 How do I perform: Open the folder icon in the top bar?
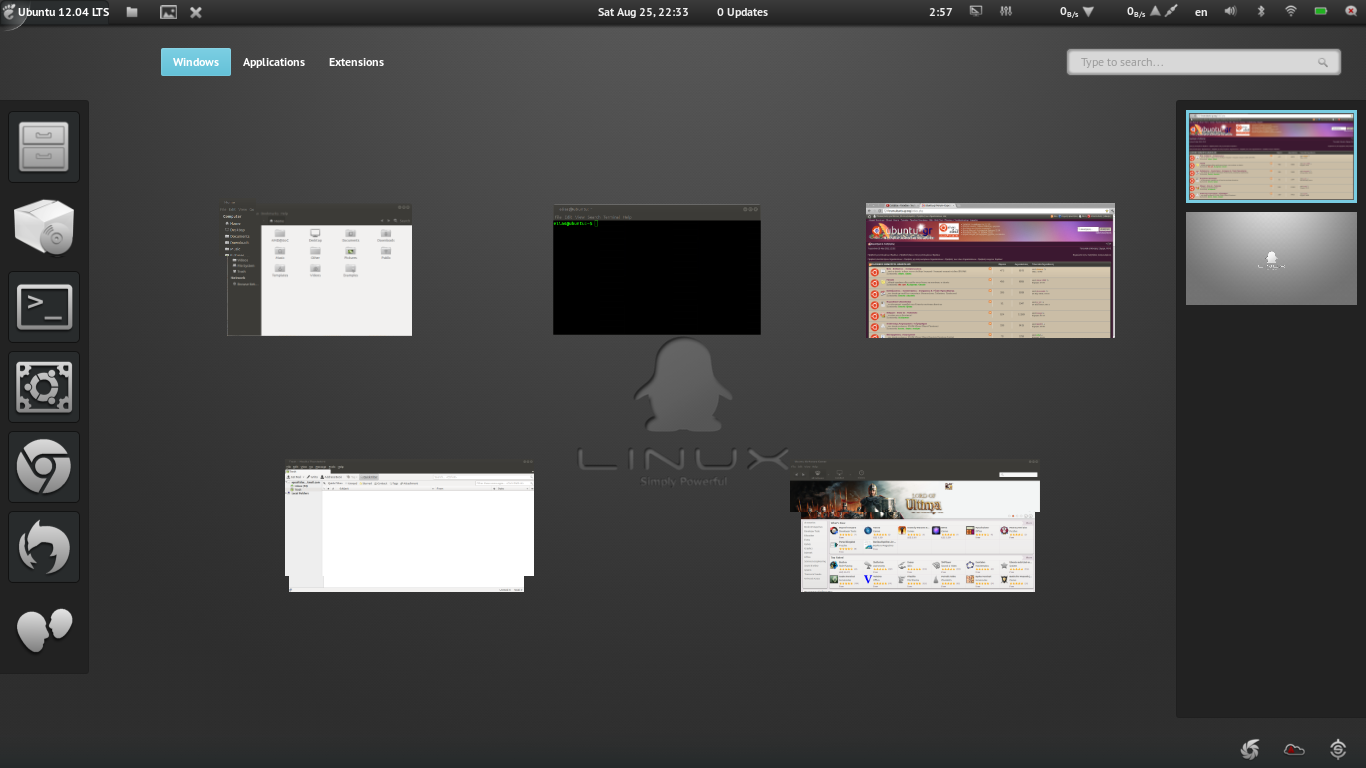(x=132, y=12)
